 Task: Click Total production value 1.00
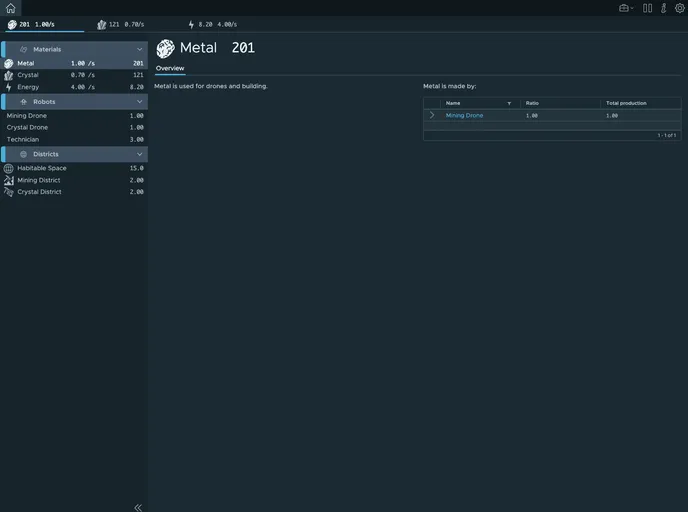pos(612,116)
